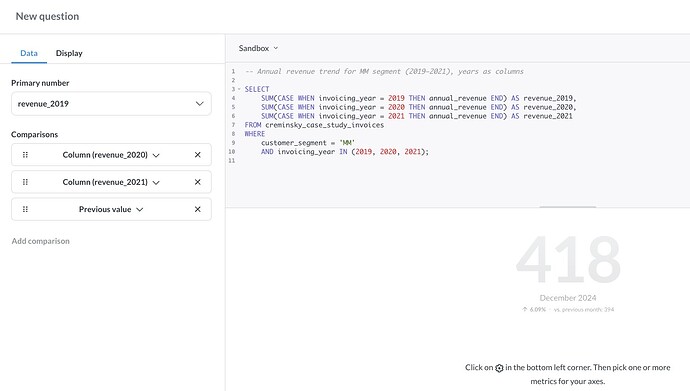Open the Previous value comparison dropdown

pyautogui.click(x=111, y=209)
